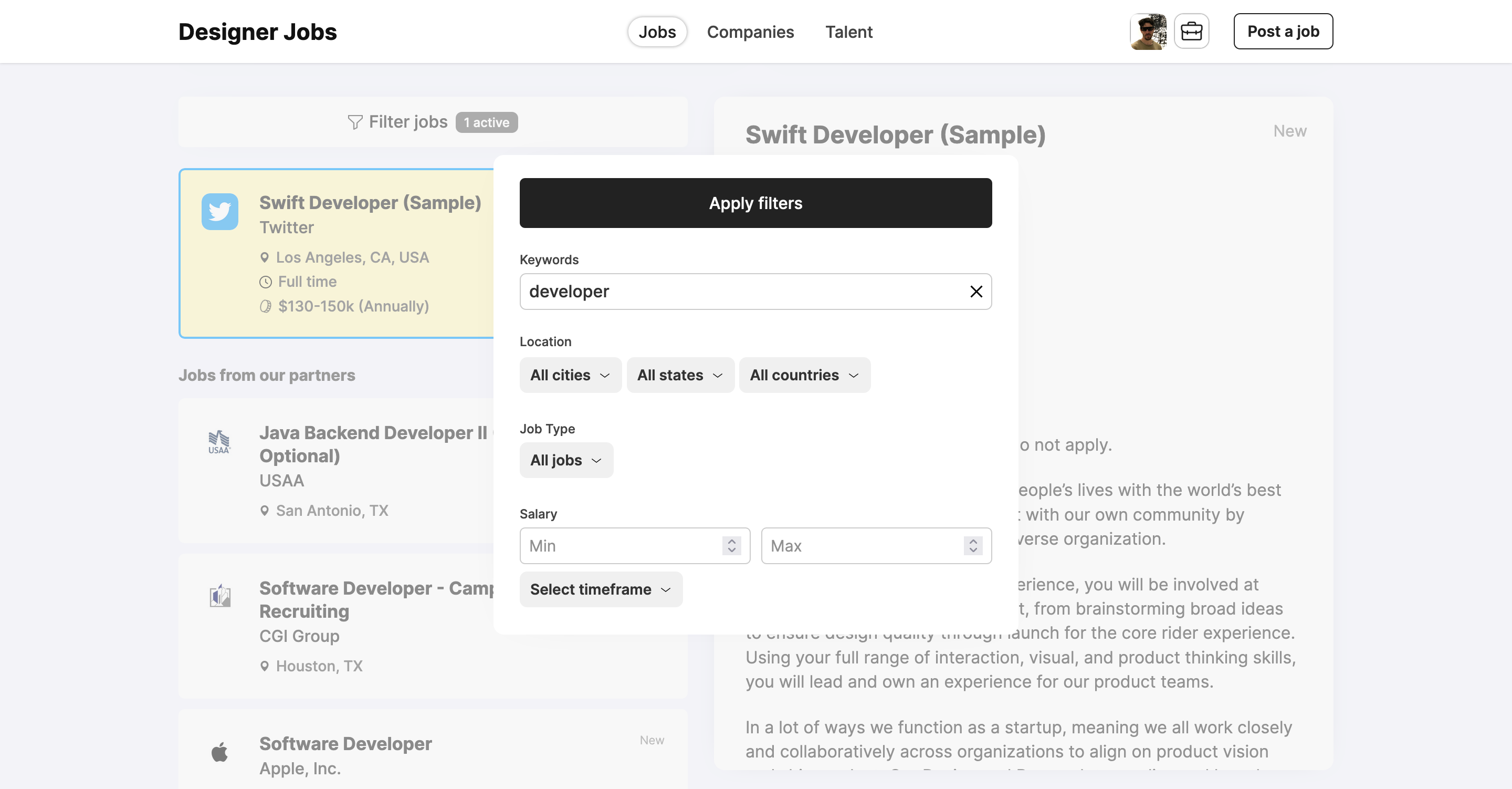Click the filter funnel icon
The width and height of the screenshot is (1512, 789).
[354, 122]
